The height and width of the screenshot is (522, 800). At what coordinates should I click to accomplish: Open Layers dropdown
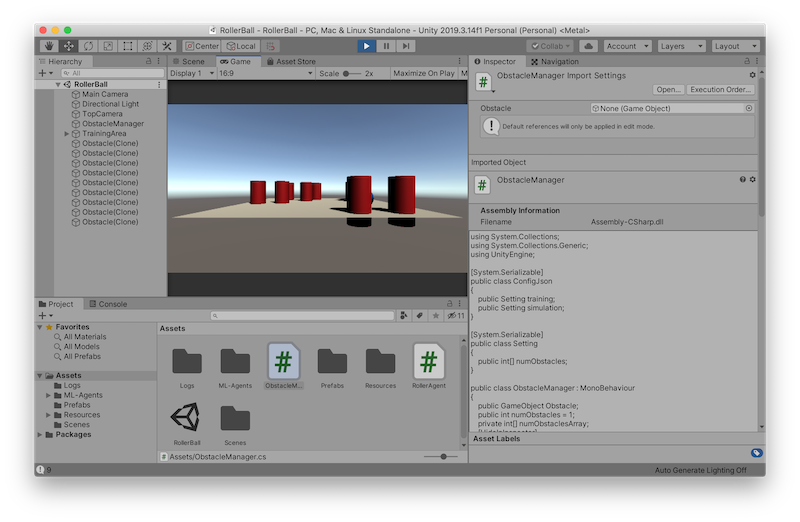(682, 46)
